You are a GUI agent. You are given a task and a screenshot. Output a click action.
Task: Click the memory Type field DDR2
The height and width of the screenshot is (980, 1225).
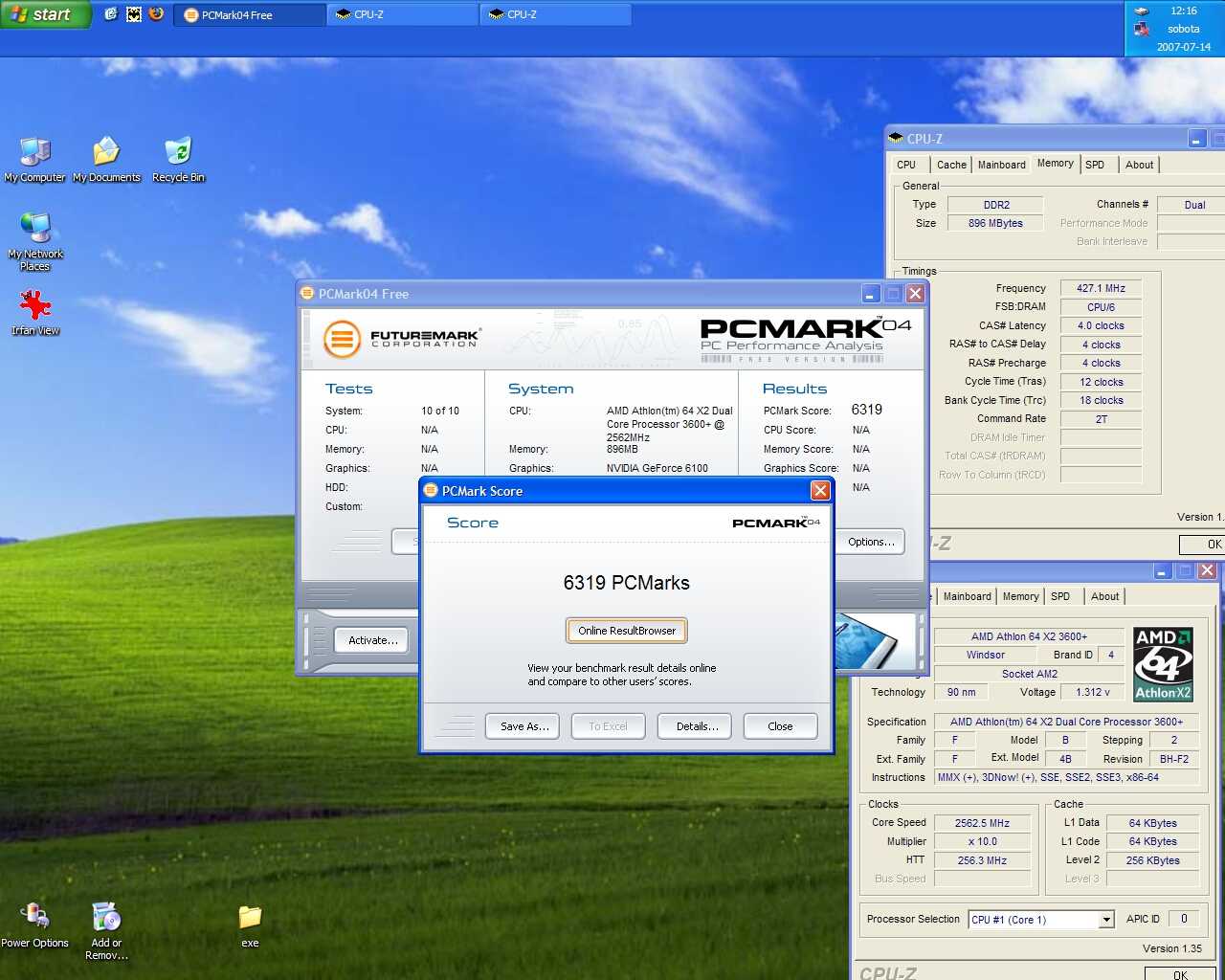995,205
